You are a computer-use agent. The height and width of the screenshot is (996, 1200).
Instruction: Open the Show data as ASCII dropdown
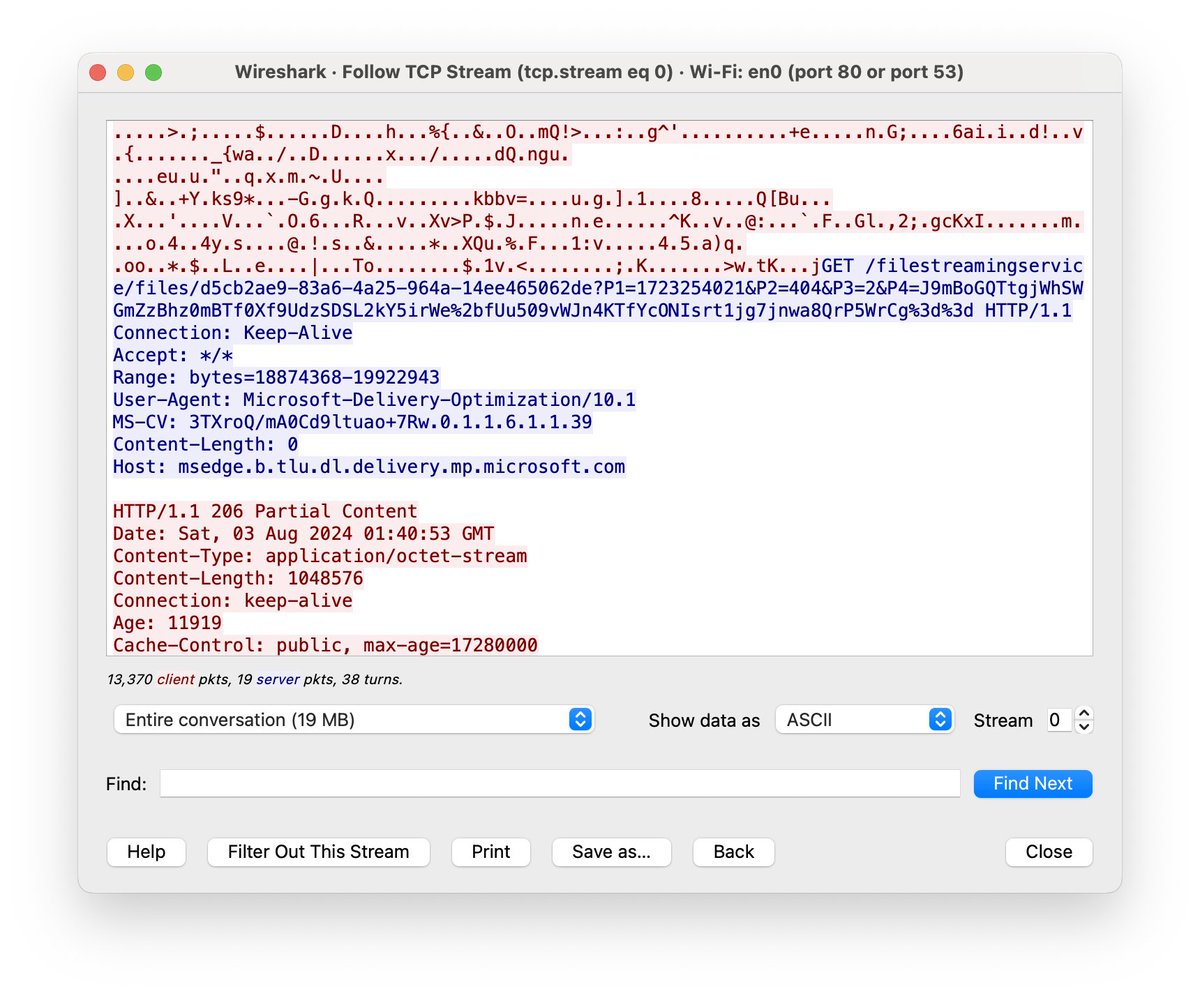pyautogui.click(x=864, y=720)
